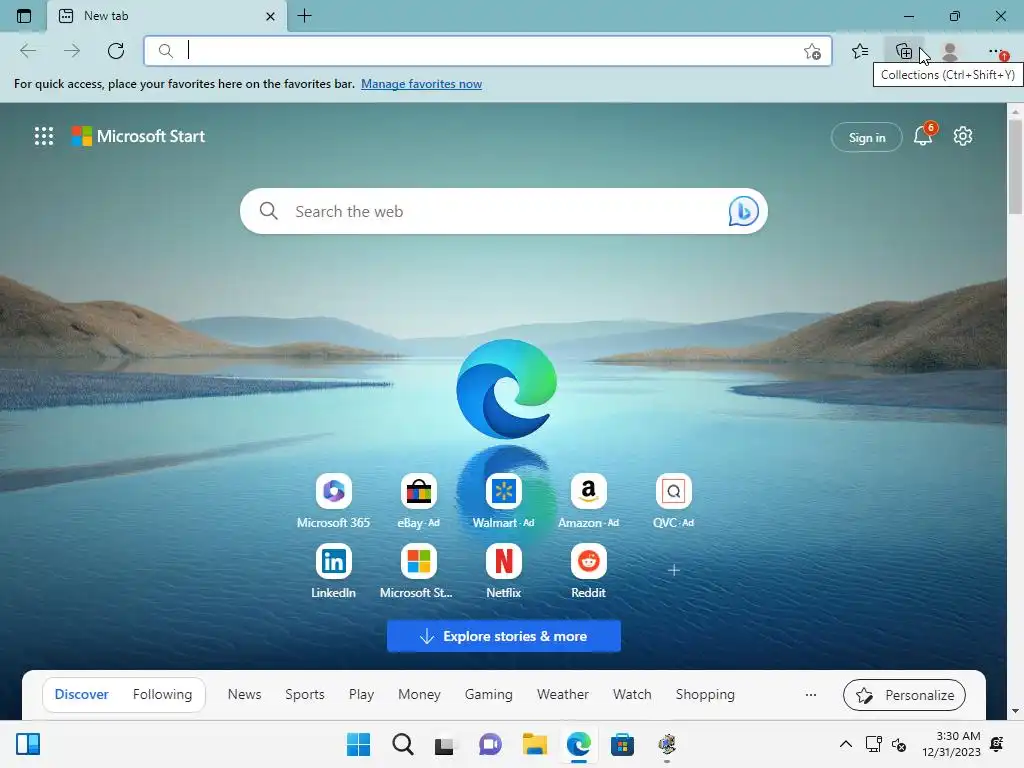1024x768 pixels.
Task: Refresh the current page
Action: [116, 50]
